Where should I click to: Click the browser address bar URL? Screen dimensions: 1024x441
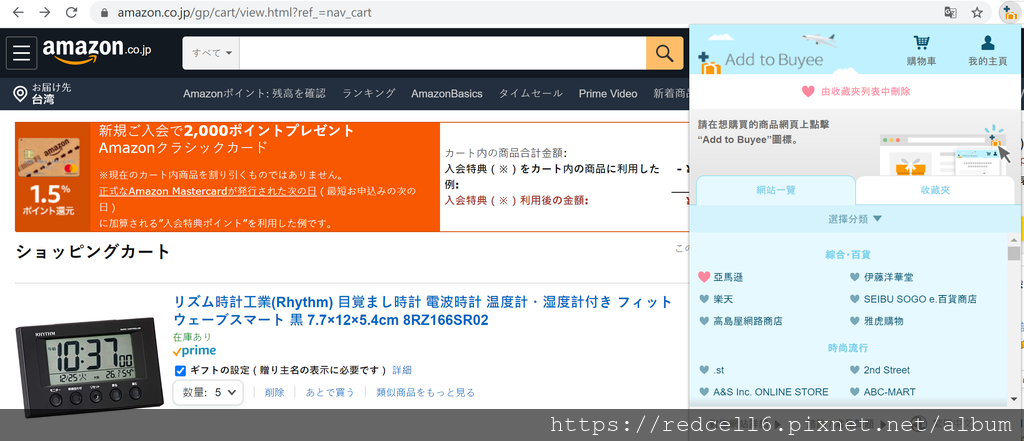coord(244,12)
